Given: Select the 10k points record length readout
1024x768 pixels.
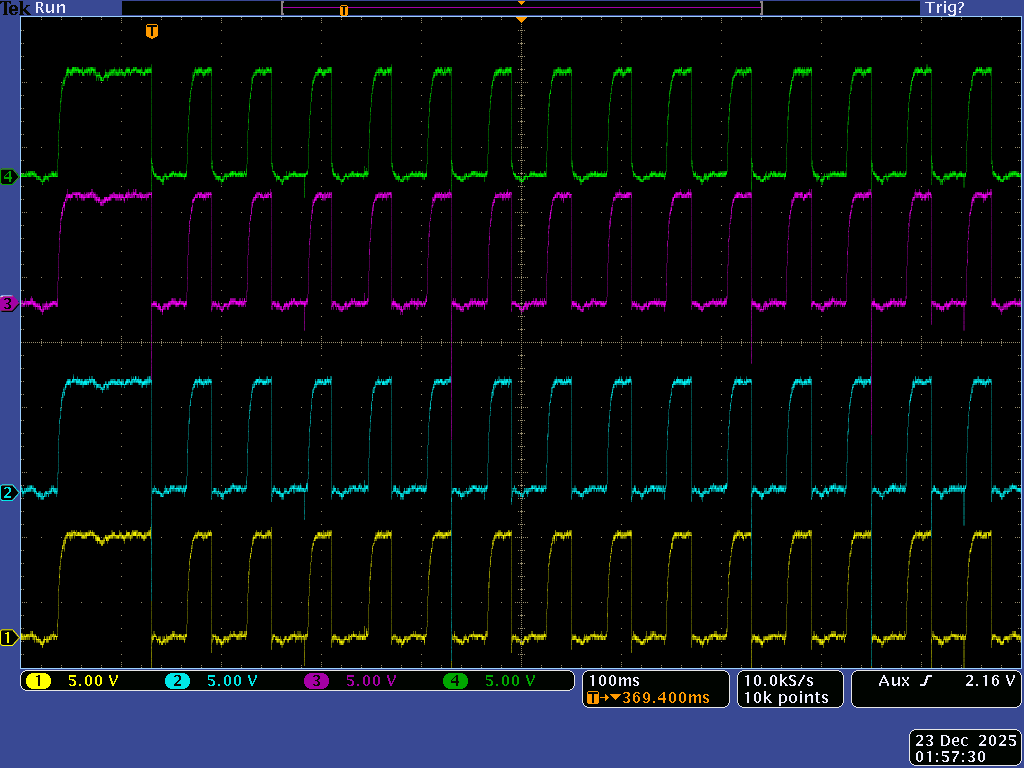Looking at the screenshot, I should tap(785, 698).
